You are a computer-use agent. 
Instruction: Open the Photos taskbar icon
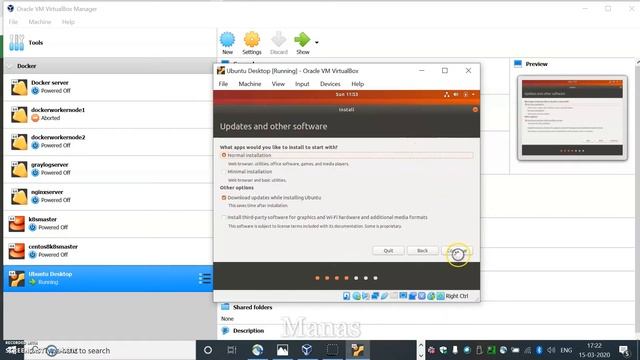tap(282, 350)
